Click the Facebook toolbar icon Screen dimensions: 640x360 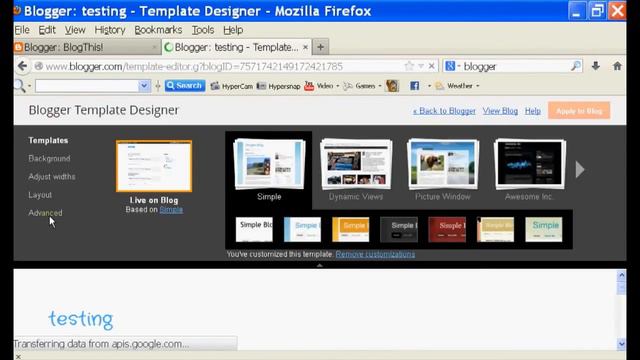tap(414, 86)
